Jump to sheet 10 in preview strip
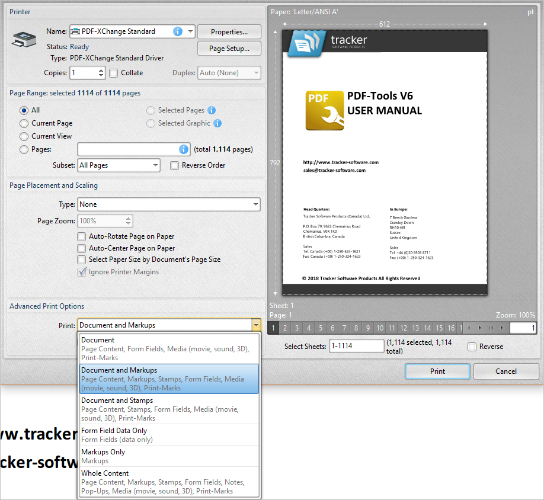544x500 pixels. 380,328
